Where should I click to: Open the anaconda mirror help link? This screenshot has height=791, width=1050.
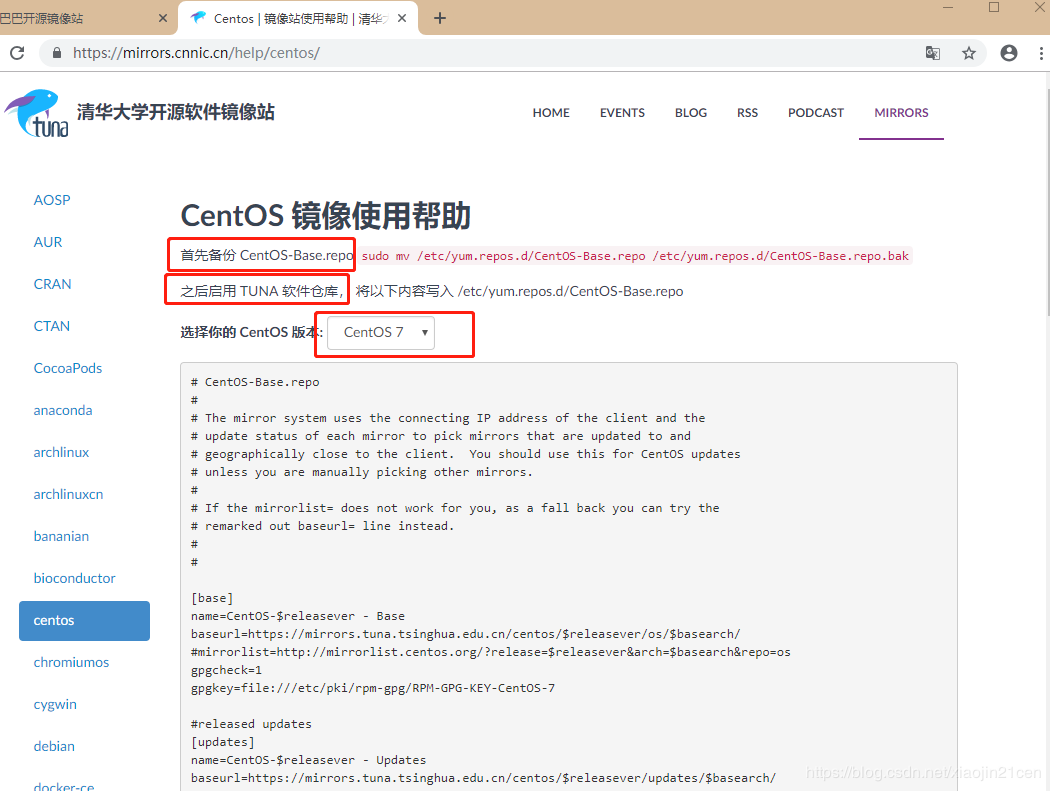click(x=62, y=410)
